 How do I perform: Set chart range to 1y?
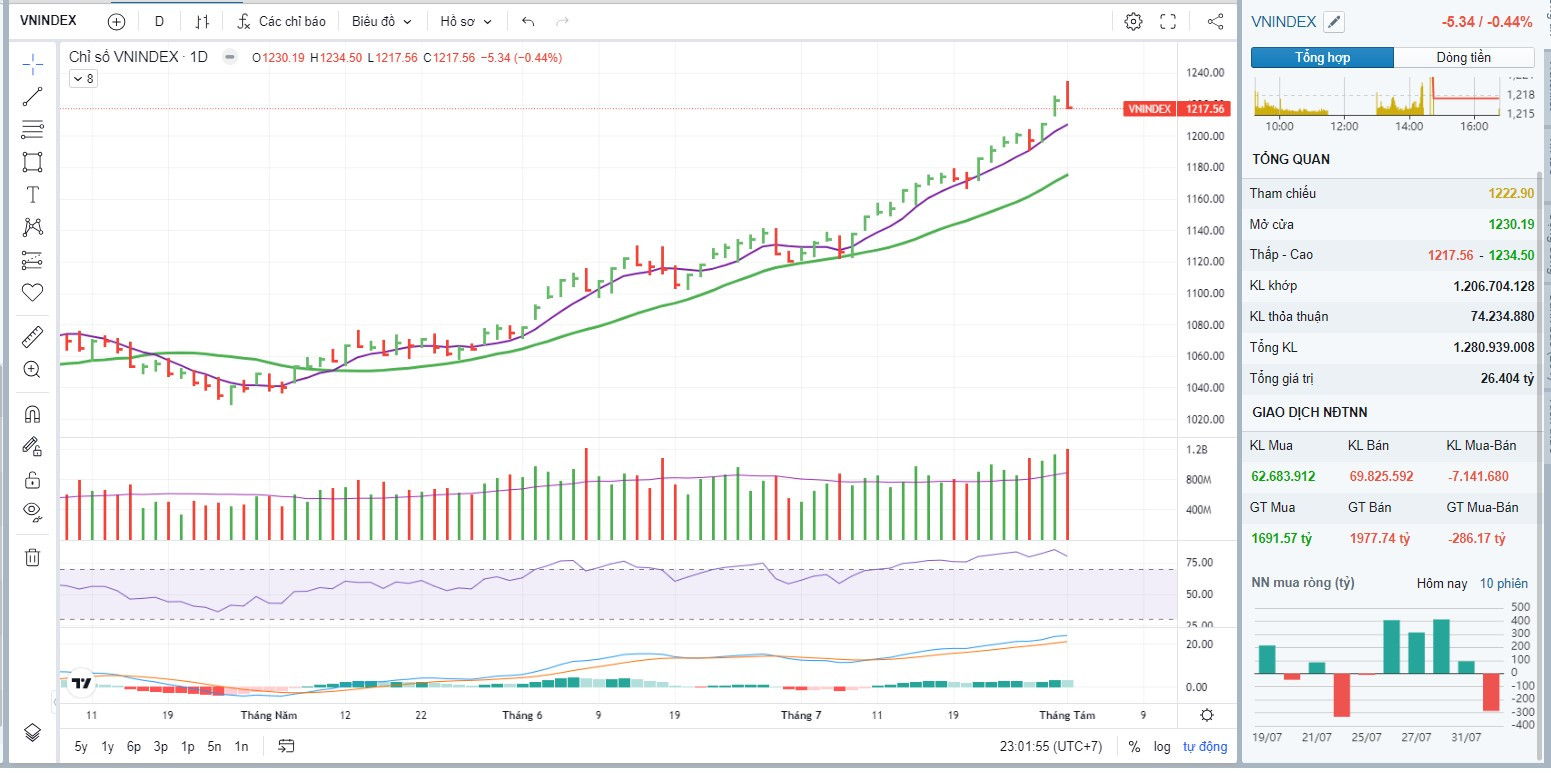(x=108, y=746)
